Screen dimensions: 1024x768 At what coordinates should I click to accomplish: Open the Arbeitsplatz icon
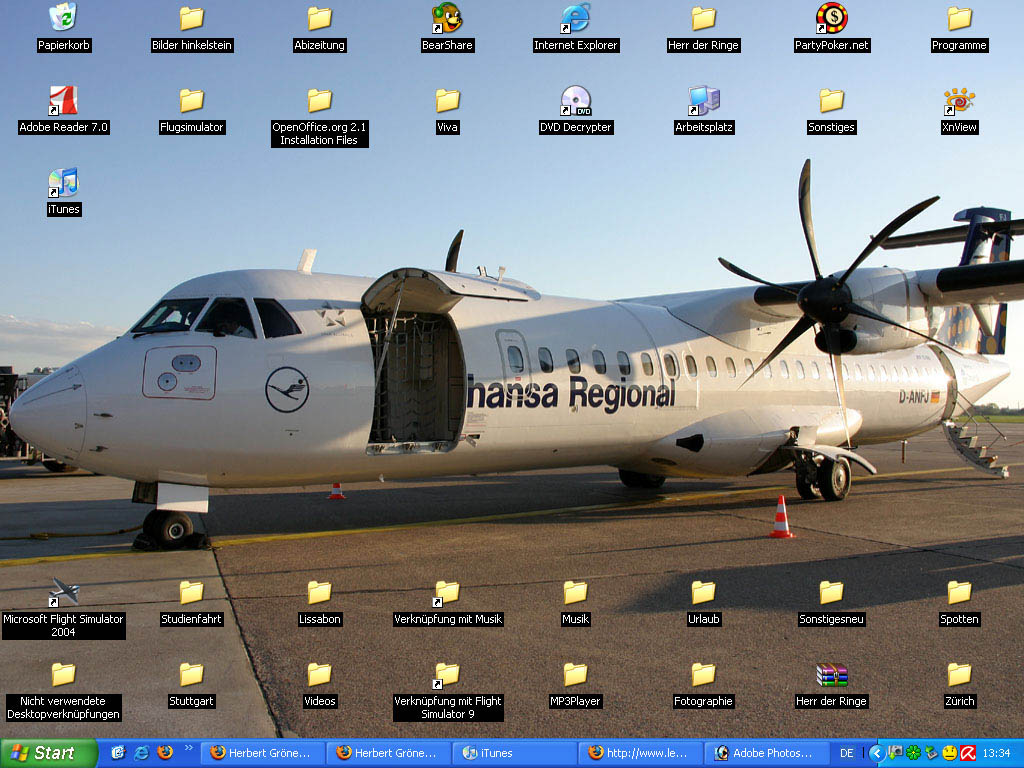coord(703,100)
